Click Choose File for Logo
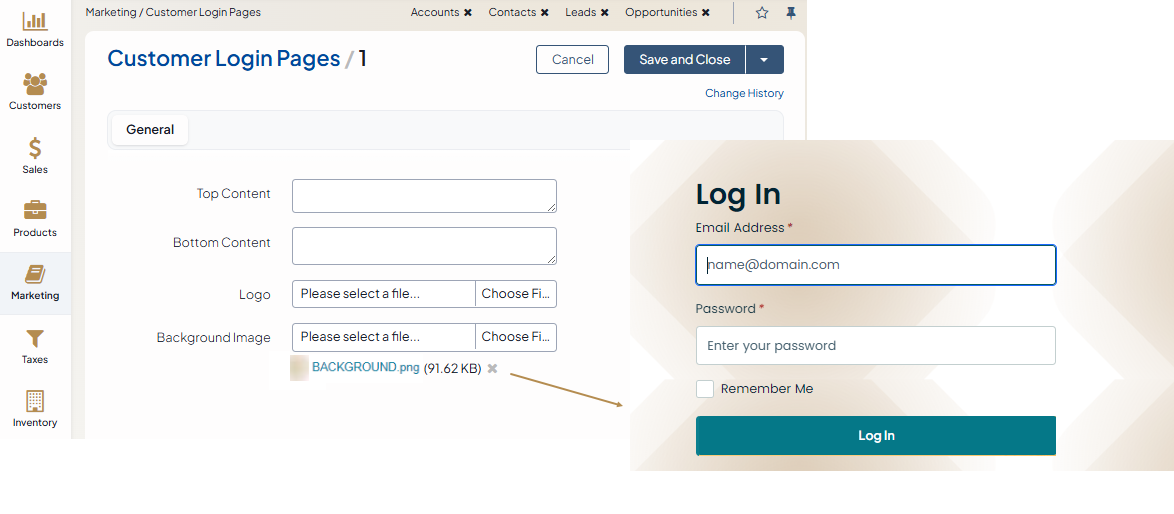 [x=516, y=294]
